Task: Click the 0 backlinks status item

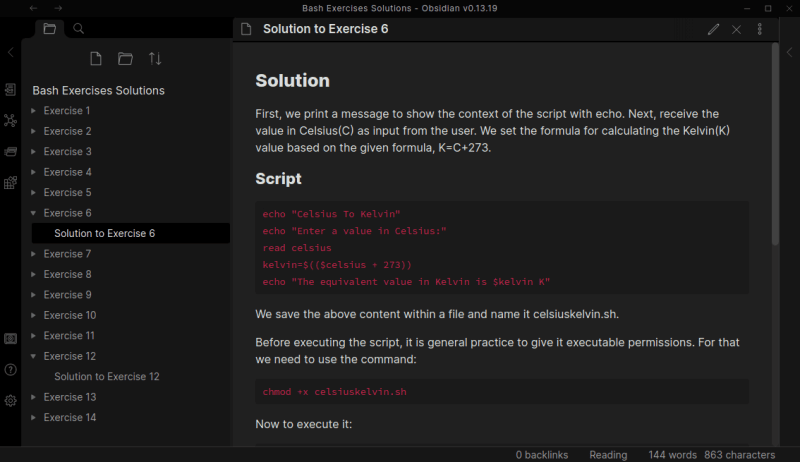Action: (543, 455)
